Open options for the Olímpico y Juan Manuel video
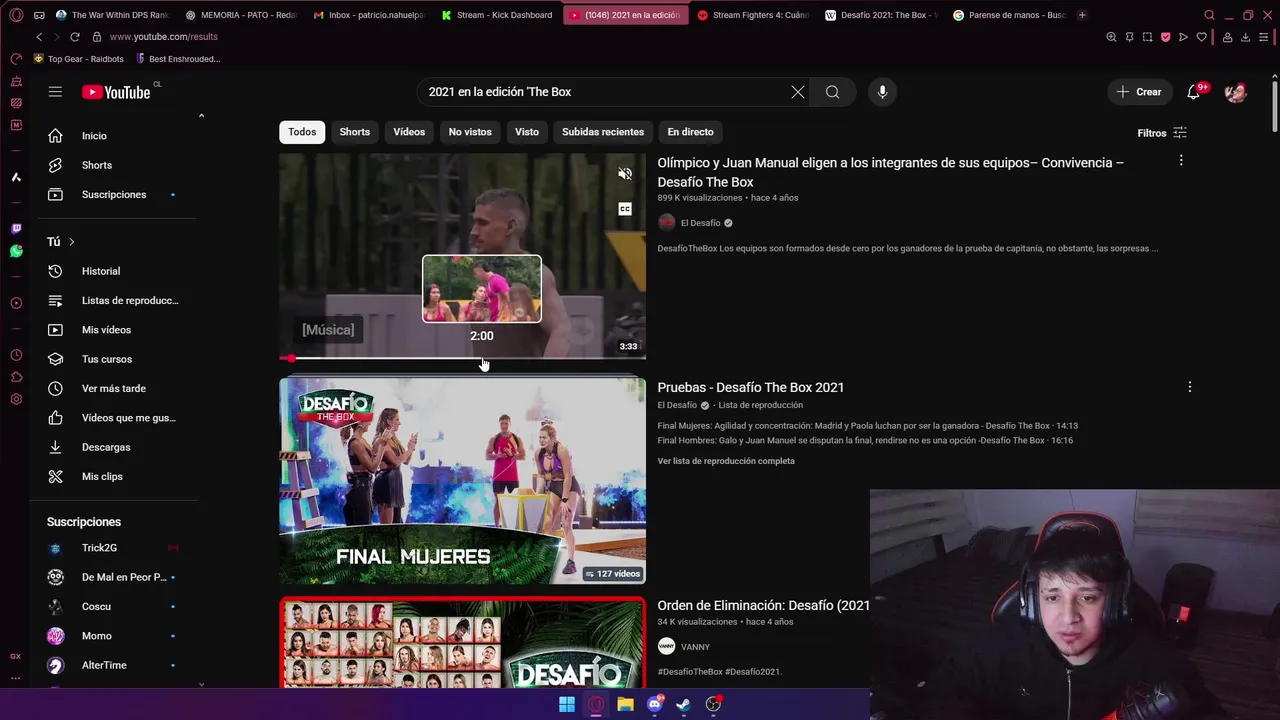The width and height of the screenshot is (1280, 720). (x=1181, y=161)
